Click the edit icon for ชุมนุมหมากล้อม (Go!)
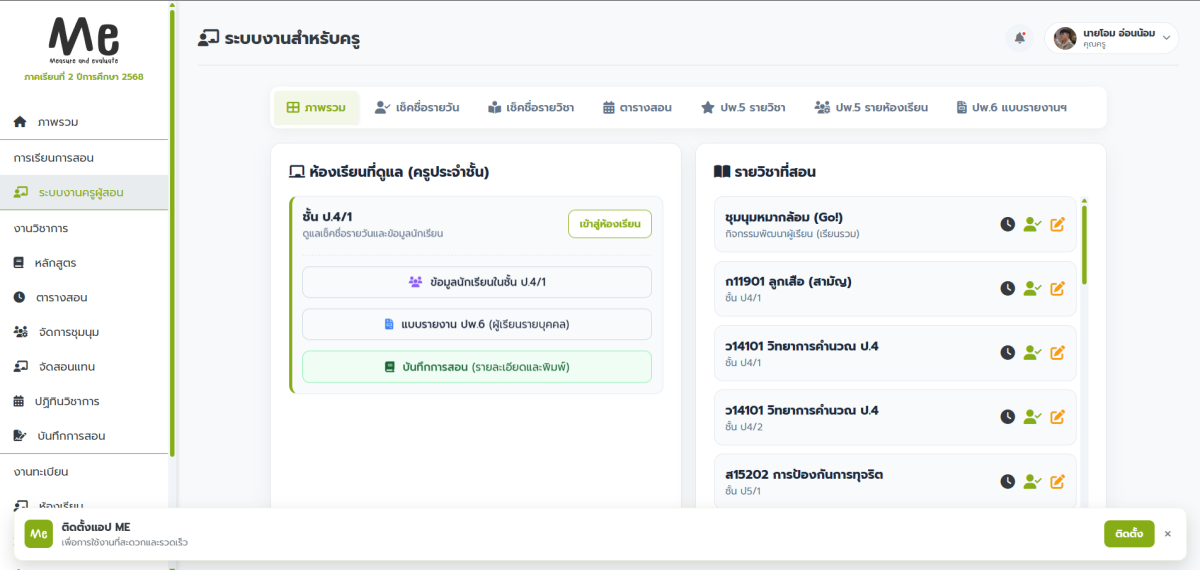 pos(1058,224)
